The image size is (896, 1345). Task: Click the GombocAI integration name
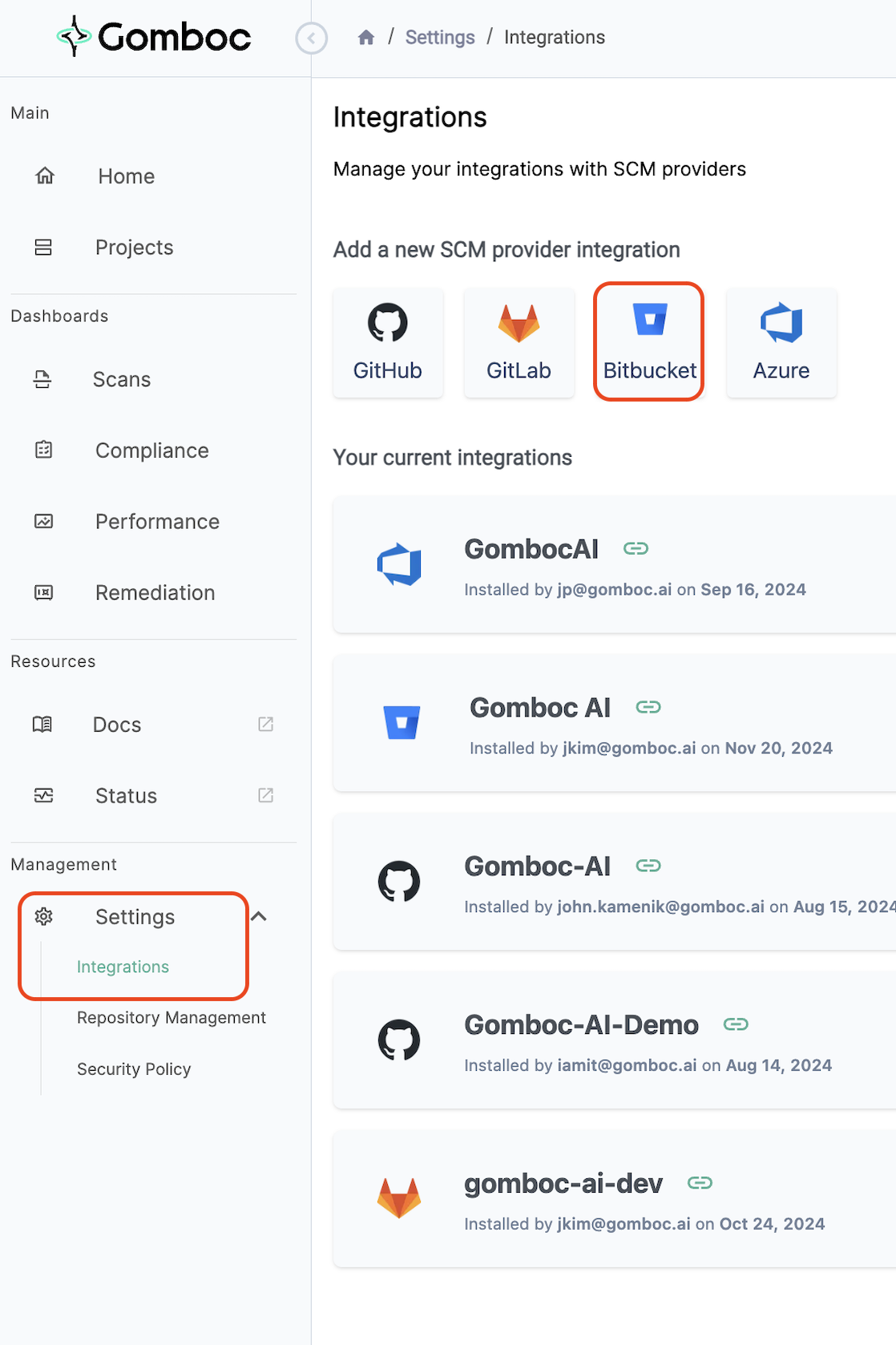point(531,549)
